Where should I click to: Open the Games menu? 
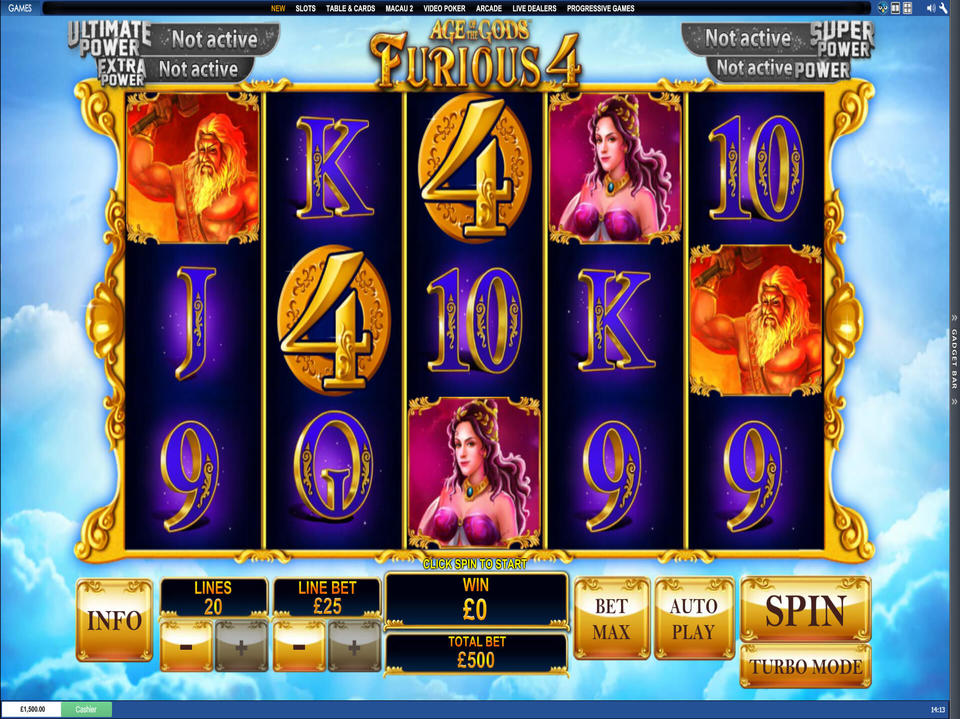[20, 8]
